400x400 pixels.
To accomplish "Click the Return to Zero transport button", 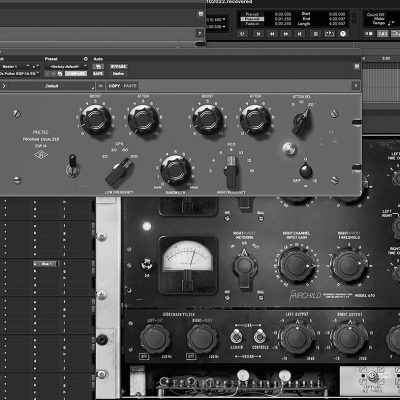I will click(x=258, y=34).
